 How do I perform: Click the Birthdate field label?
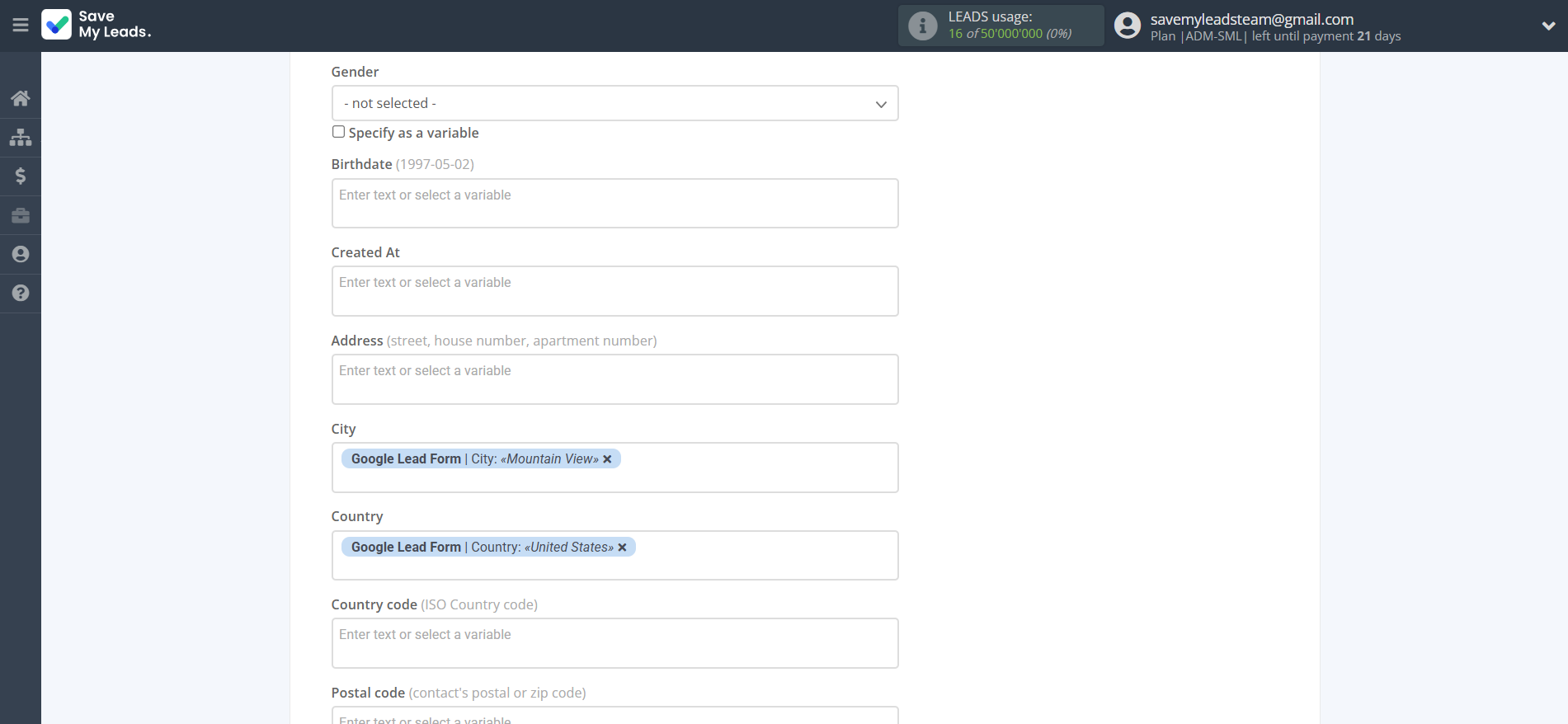pos(361,164)
